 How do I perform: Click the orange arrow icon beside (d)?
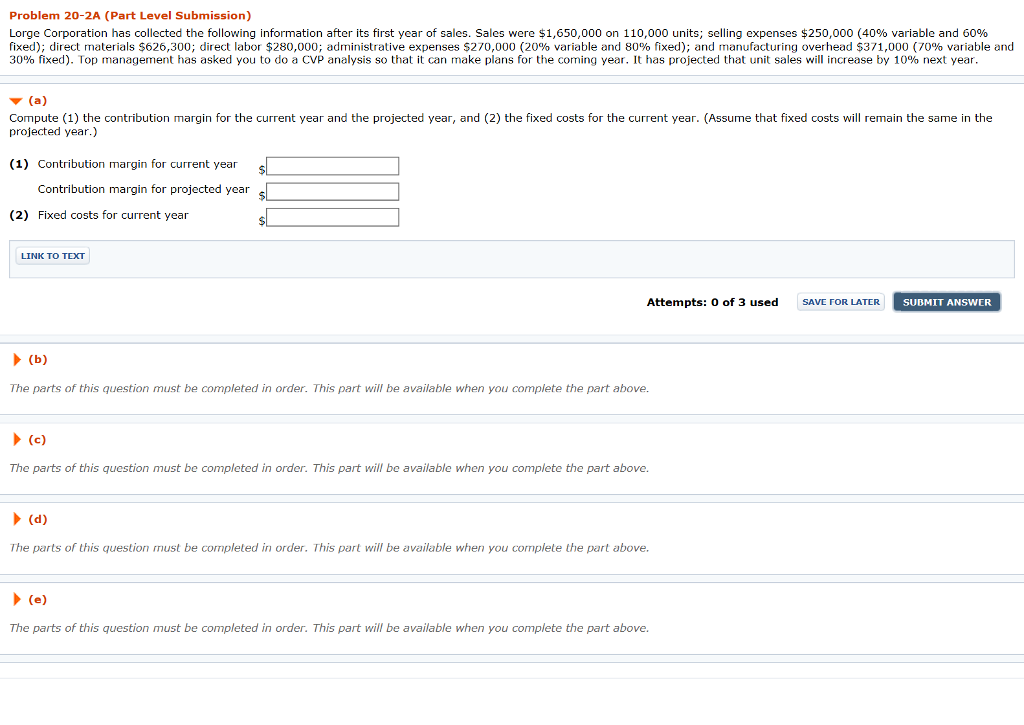[x=15, y=519]
